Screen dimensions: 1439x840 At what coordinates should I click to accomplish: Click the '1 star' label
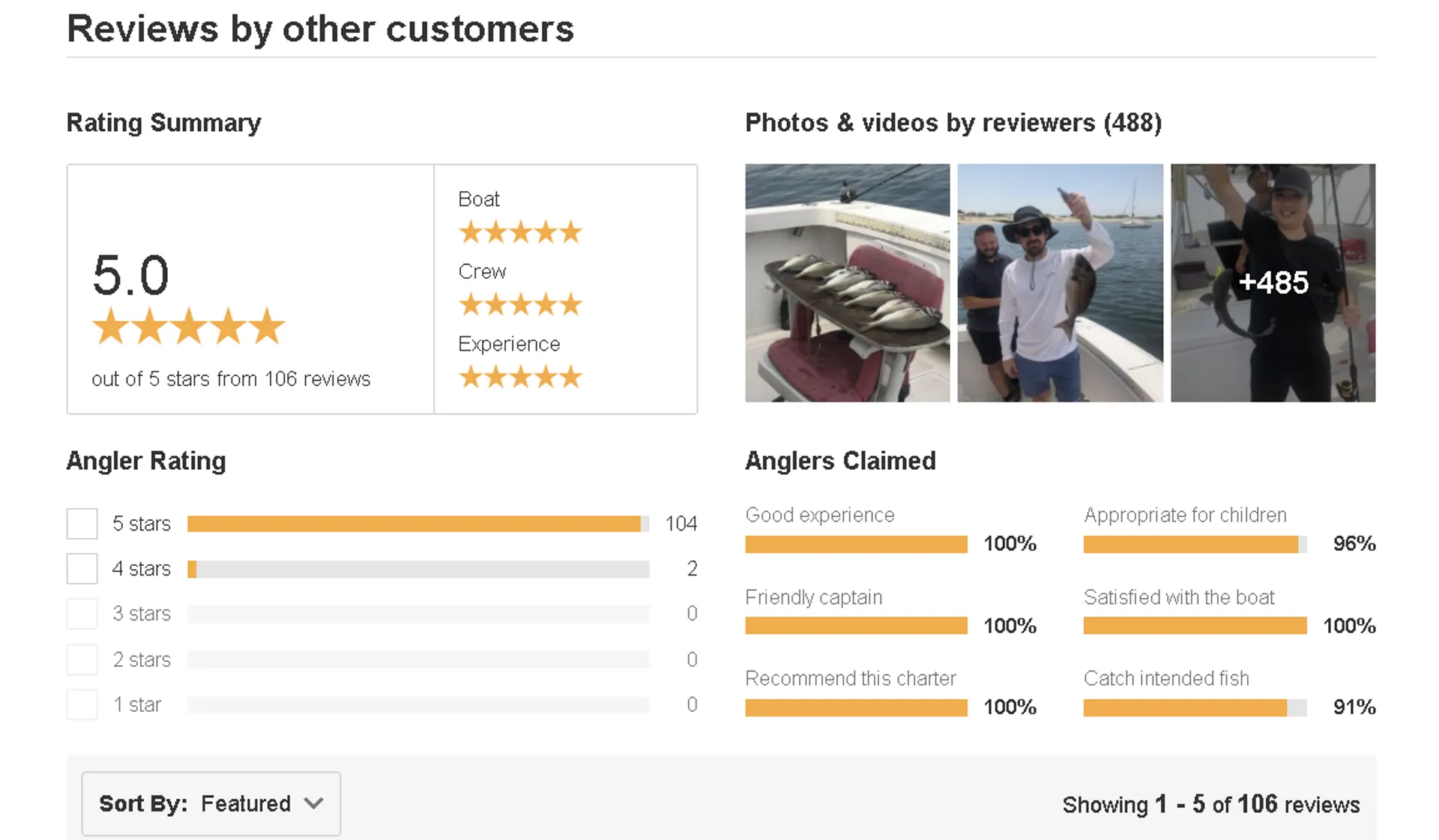pyautogui.click(x=137, y=704)
